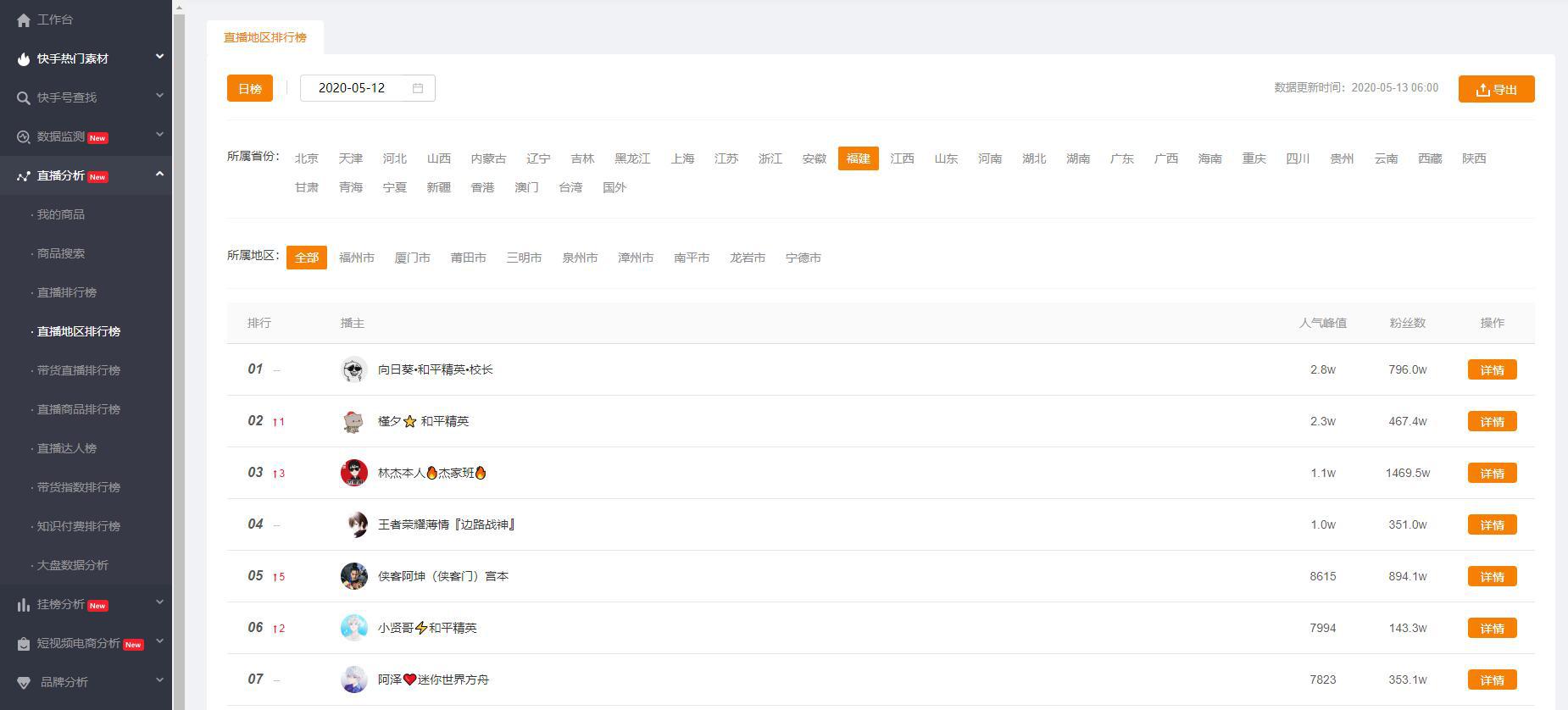Select the 全部 region filter

pos(307,258)
